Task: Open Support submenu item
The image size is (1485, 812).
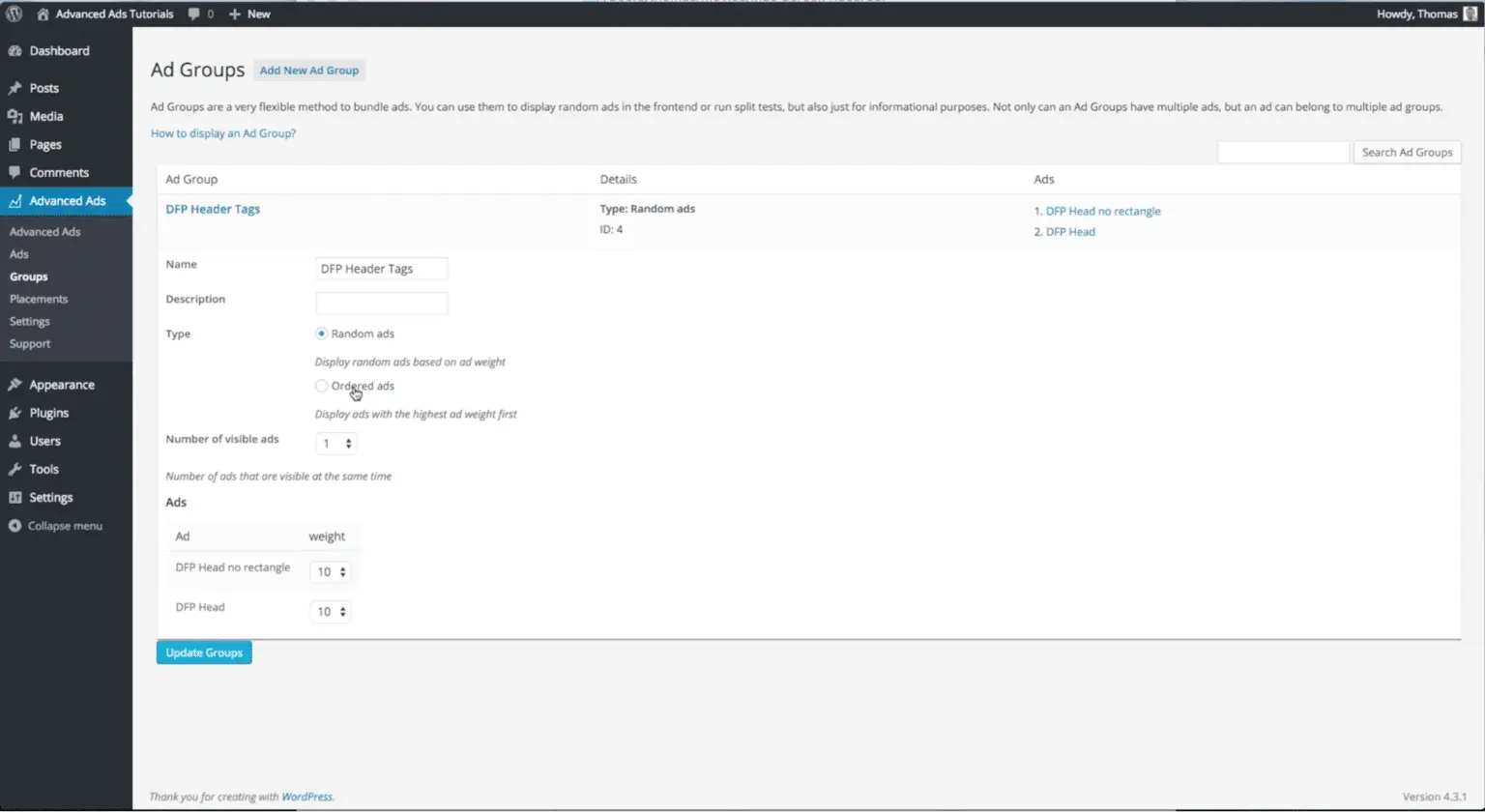Action: (x=30, y=343)
